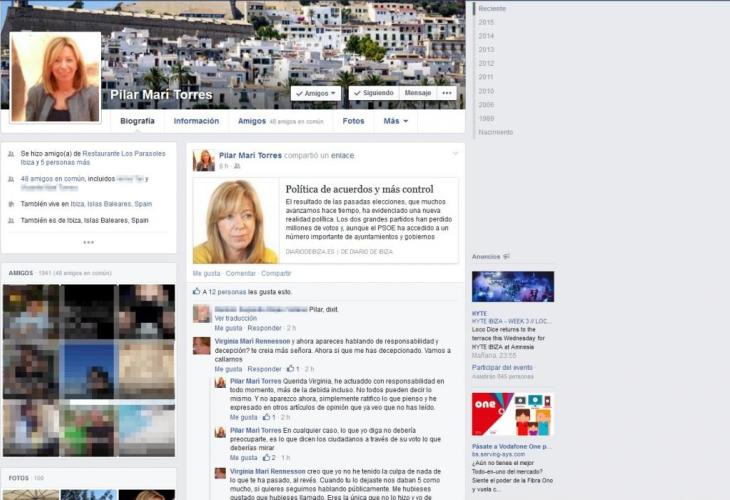
Task: Toggle the Siguiendo follow button
Action: pos(372,93)
